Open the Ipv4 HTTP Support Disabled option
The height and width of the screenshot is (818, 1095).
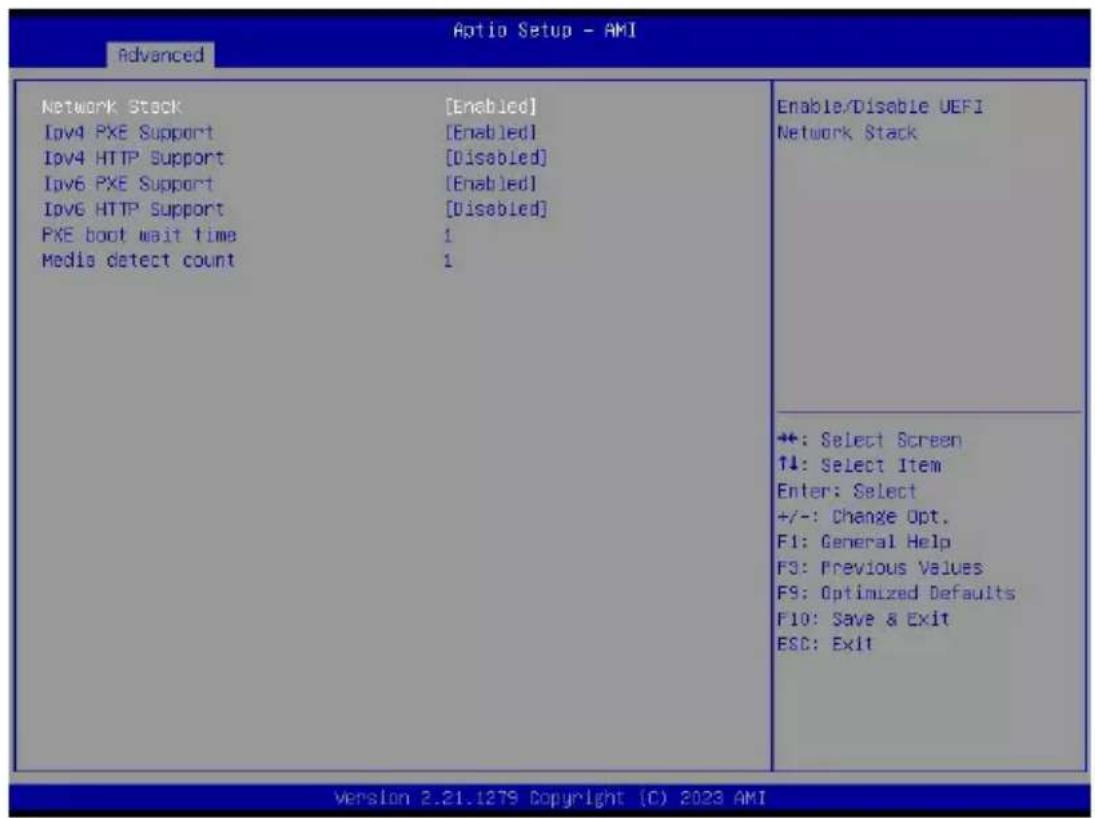click(496, 159)
